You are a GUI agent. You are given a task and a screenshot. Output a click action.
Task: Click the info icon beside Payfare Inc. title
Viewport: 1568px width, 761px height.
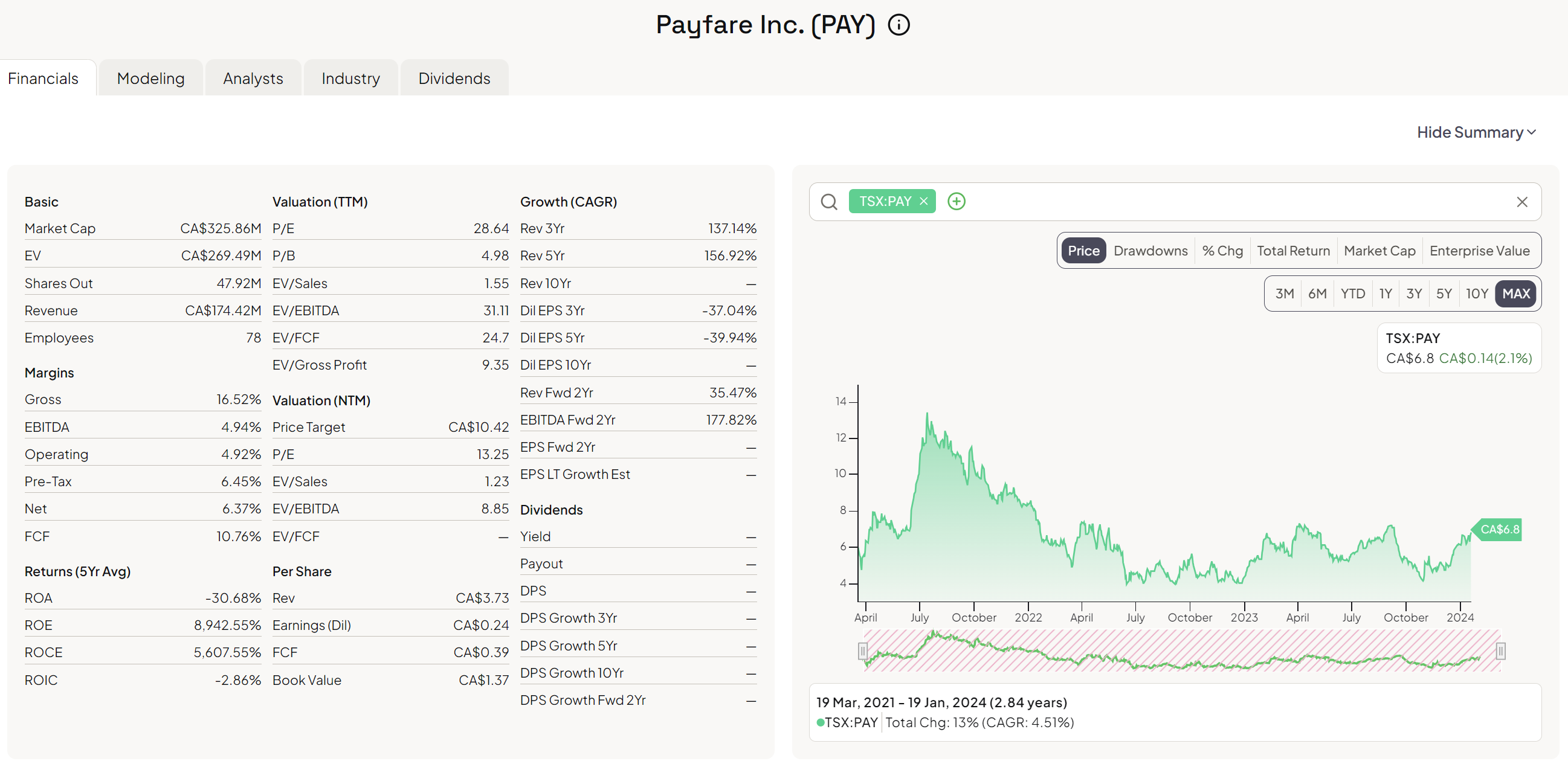click(x=899, y=25)
